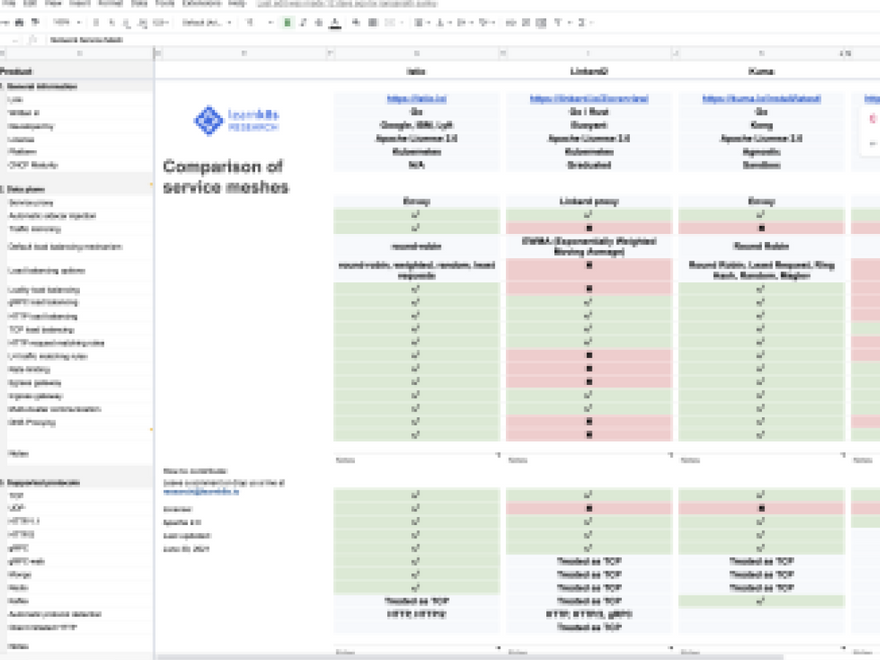Select the 'Agnostic' platform cell
Screen dimensions: 880x660
tap(761, 152)
